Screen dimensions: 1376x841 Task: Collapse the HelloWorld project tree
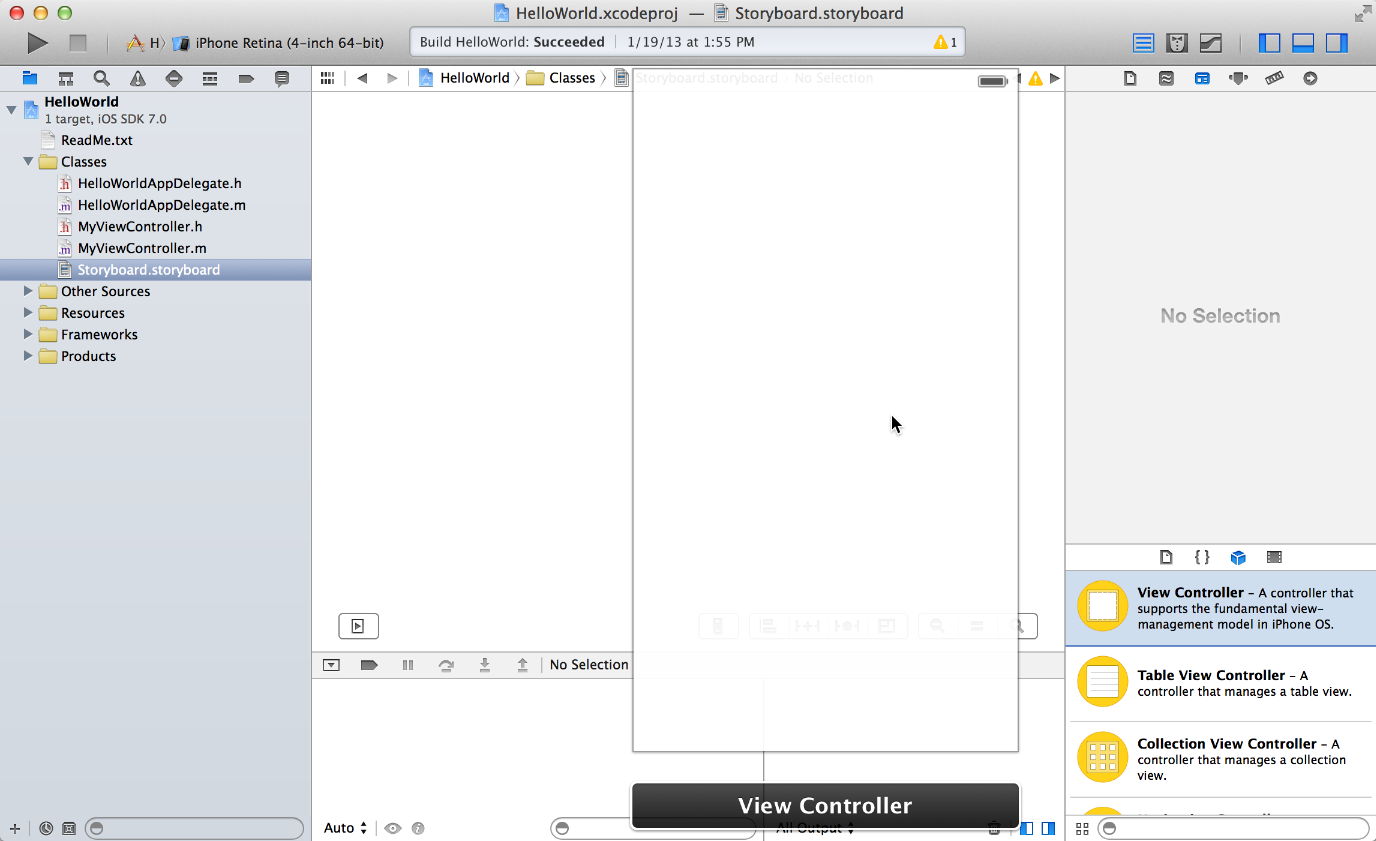[x=11, y=109]
